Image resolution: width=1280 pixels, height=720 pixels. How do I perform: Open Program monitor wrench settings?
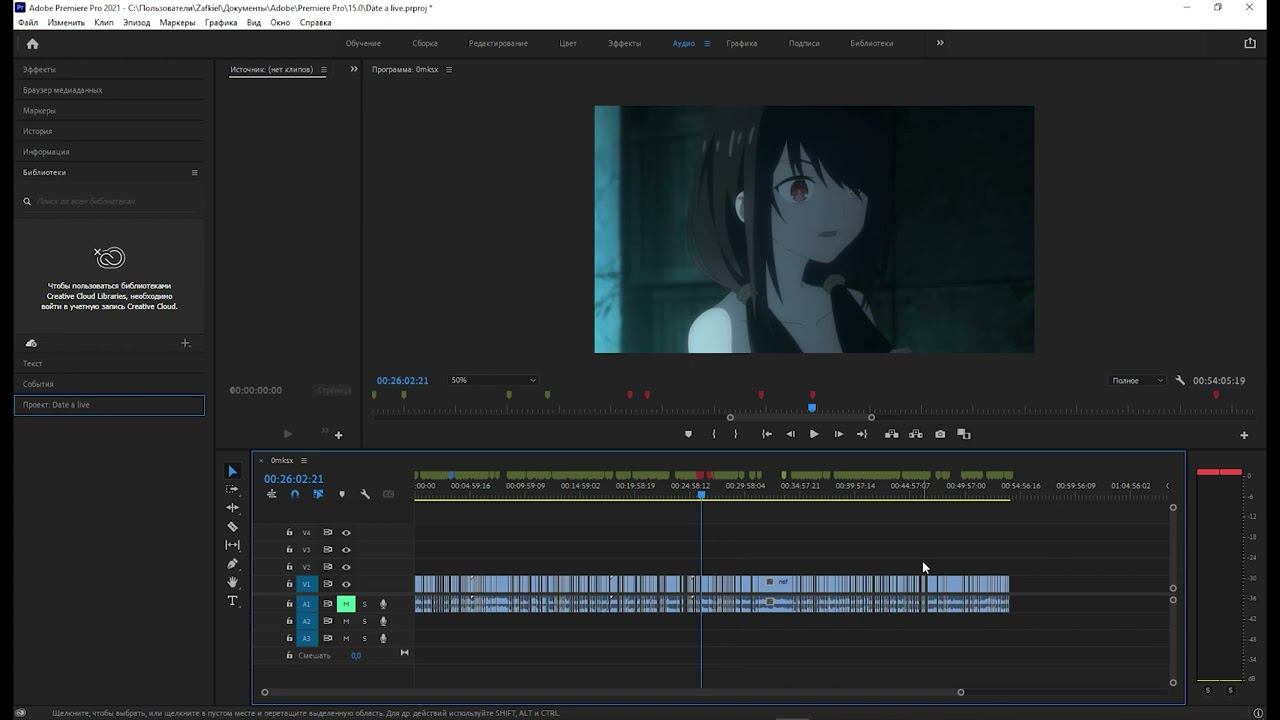click(1180, 380)
